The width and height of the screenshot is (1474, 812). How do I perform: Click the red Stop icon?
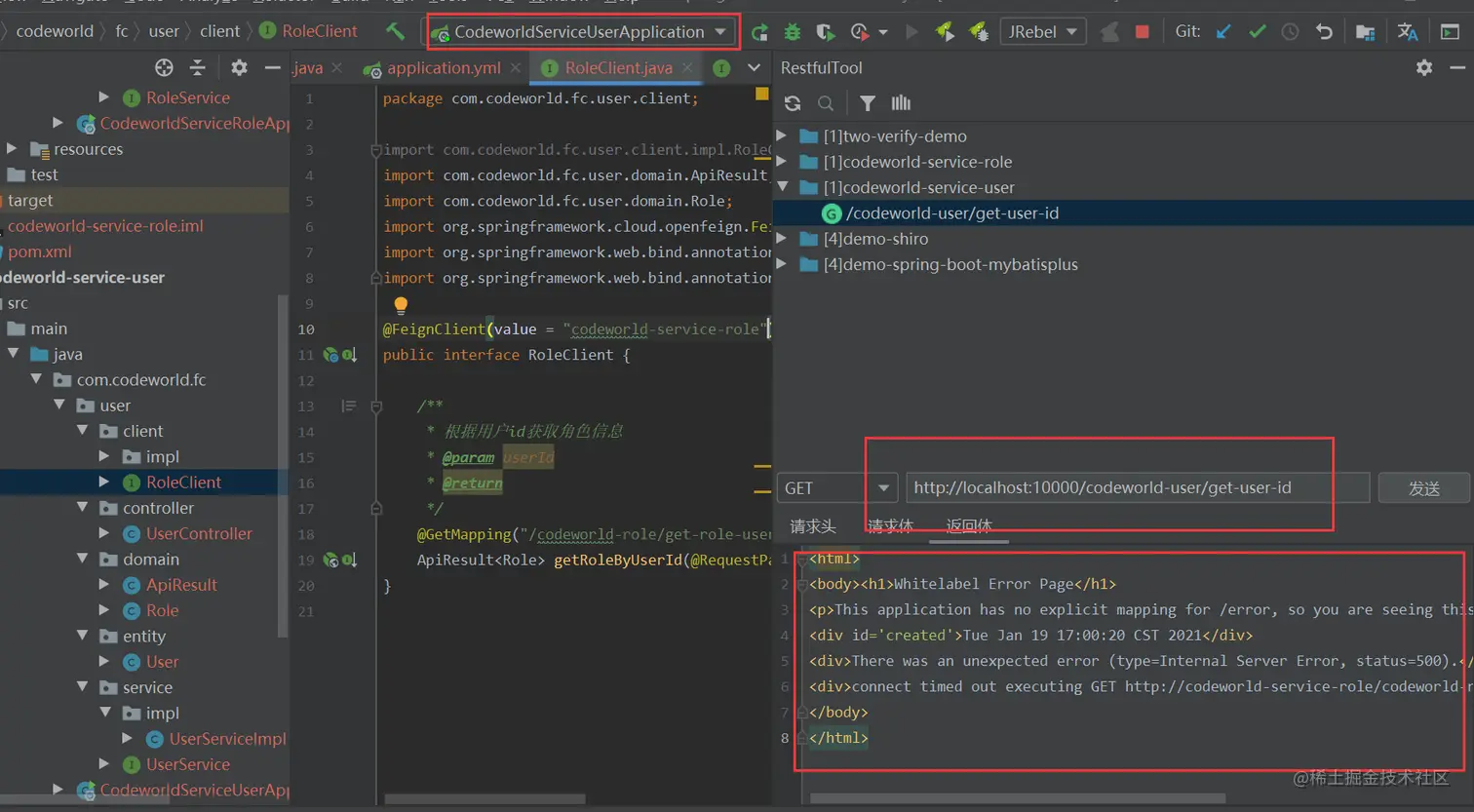click(1142, 32)
